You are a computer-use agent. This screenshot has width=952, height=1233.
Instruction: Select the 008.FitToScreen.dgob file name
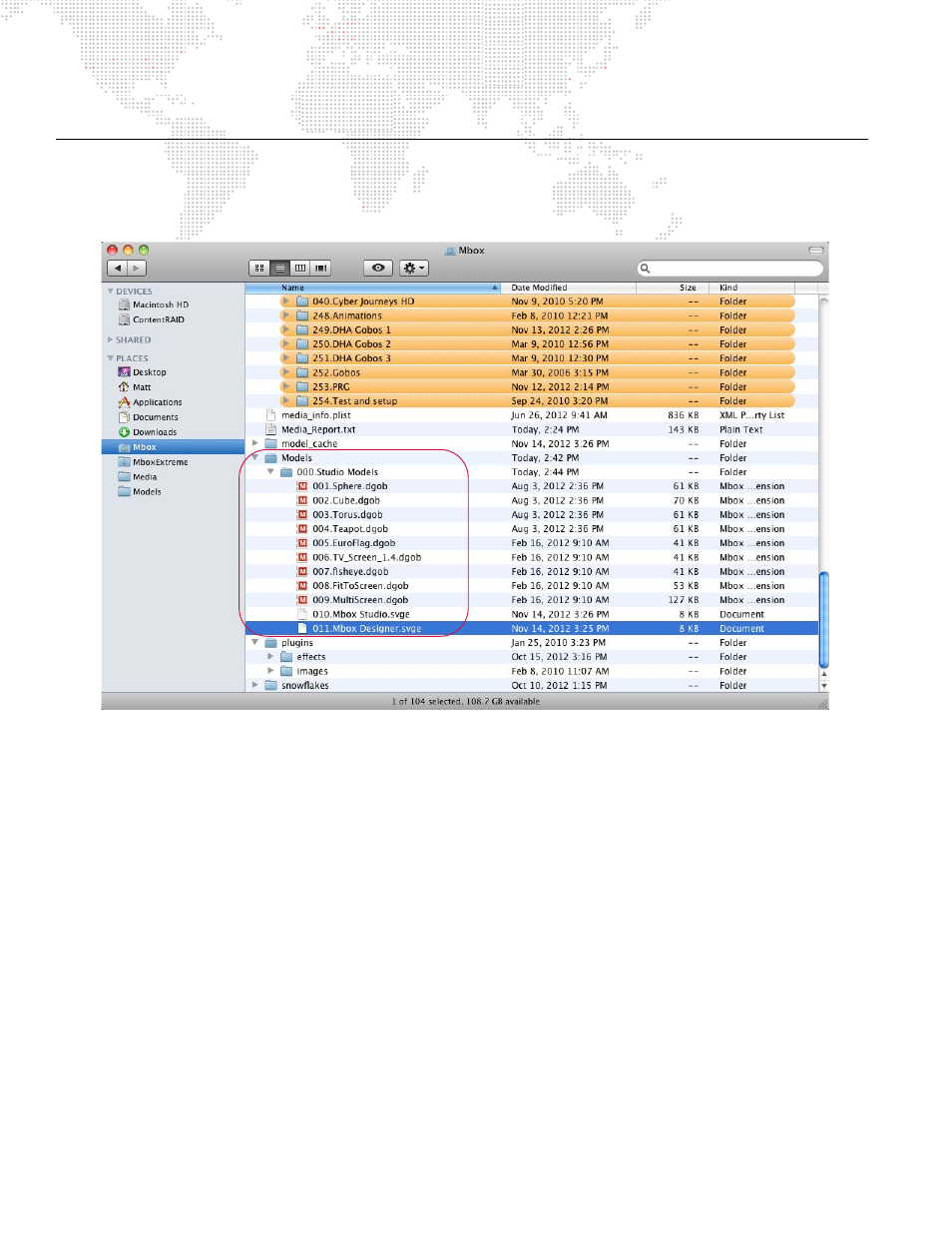coord(360,586)
